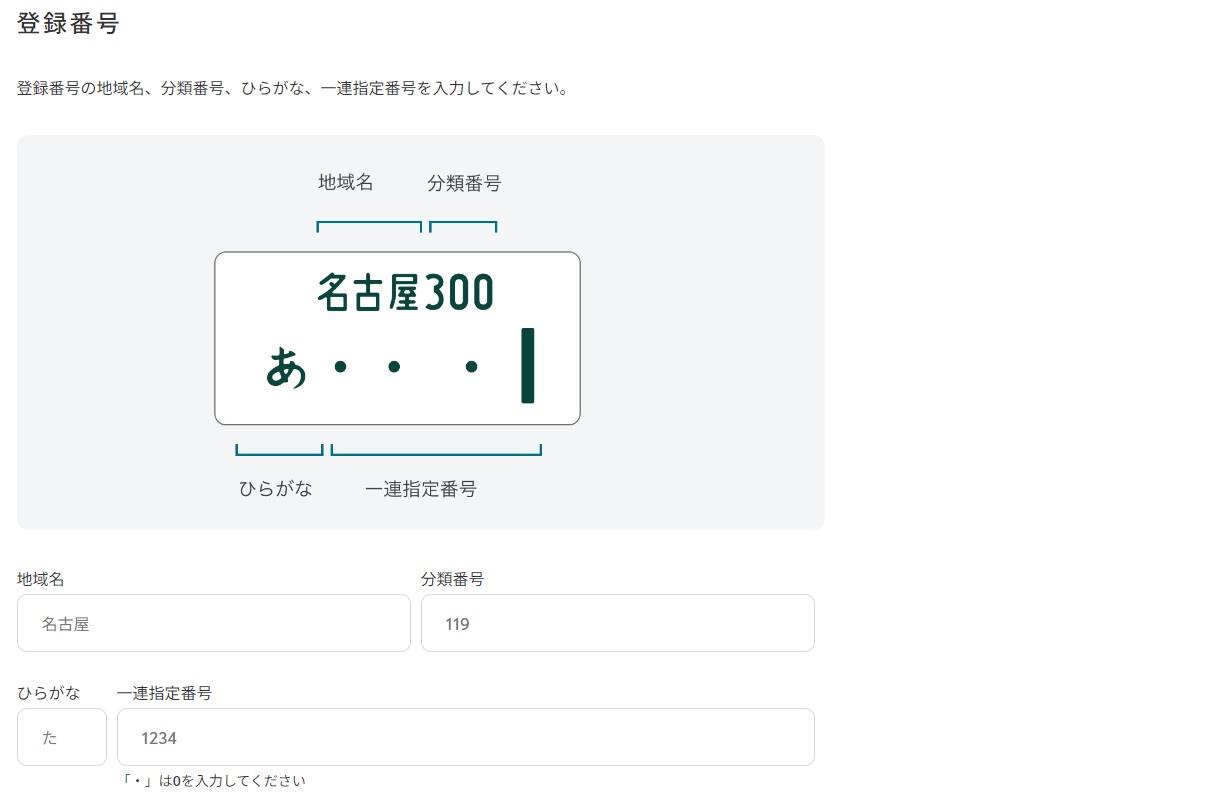
Task: Click the 地域名 label above the plate
Action: pos(346,183)
